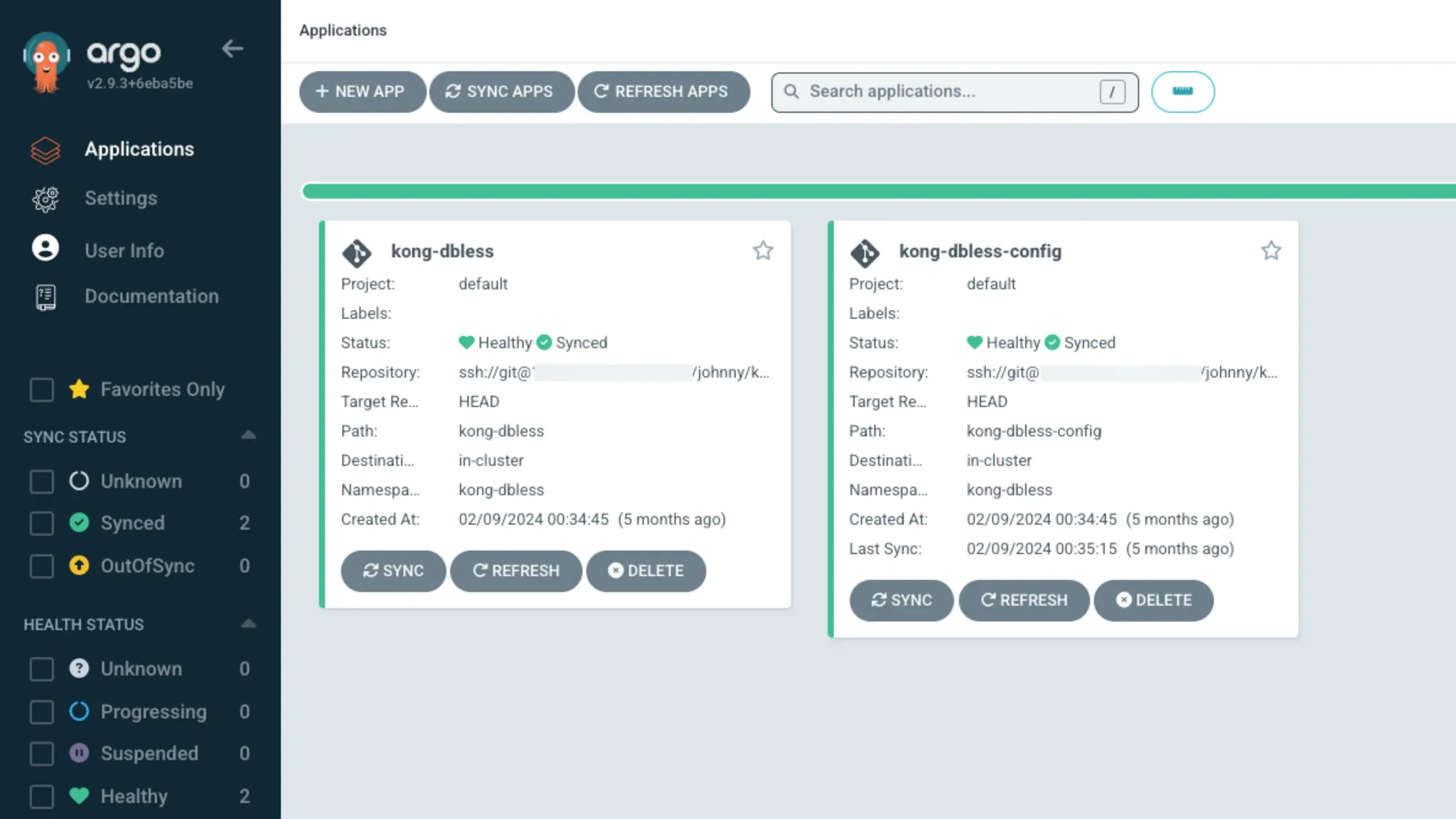
Task: Open the Settings menu item
Action: (120, 198)
